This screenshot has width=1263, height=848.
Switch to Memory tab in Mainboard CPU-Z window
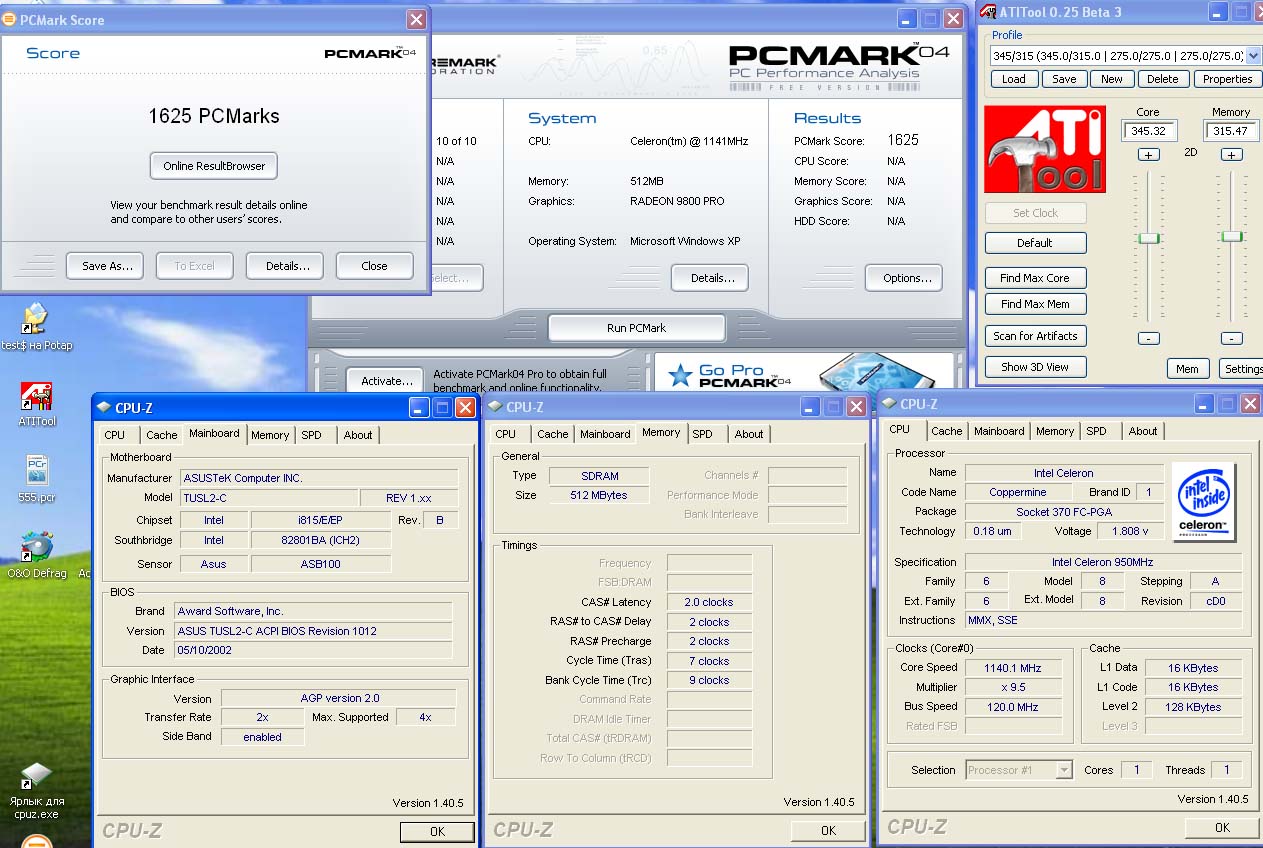[x=270, y=435]
